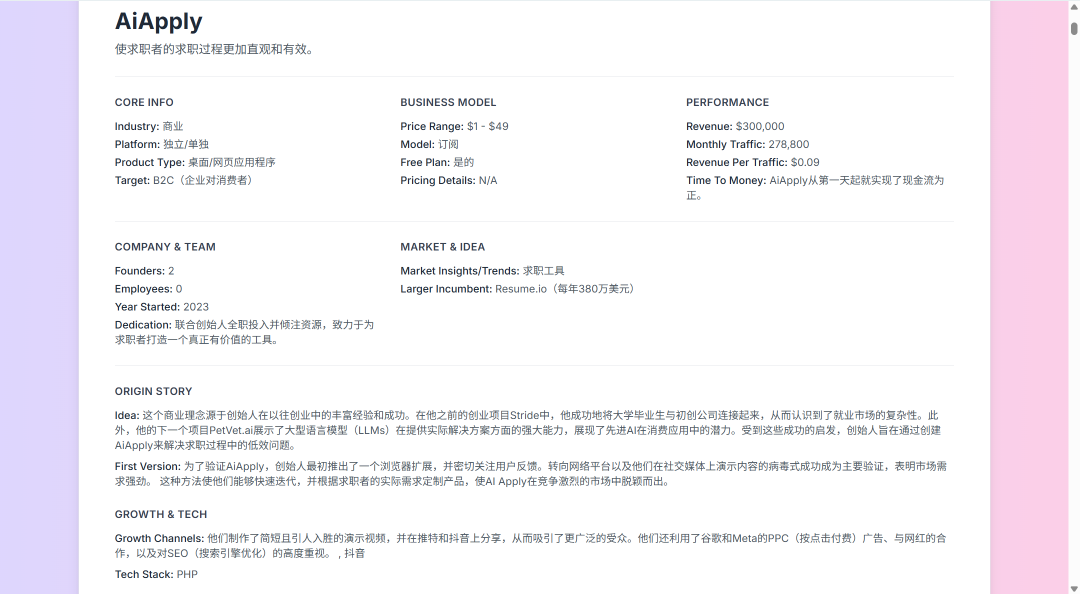
Task: Click the Revenue Per Traffic: $0.09 line
Action: (753, 162)
